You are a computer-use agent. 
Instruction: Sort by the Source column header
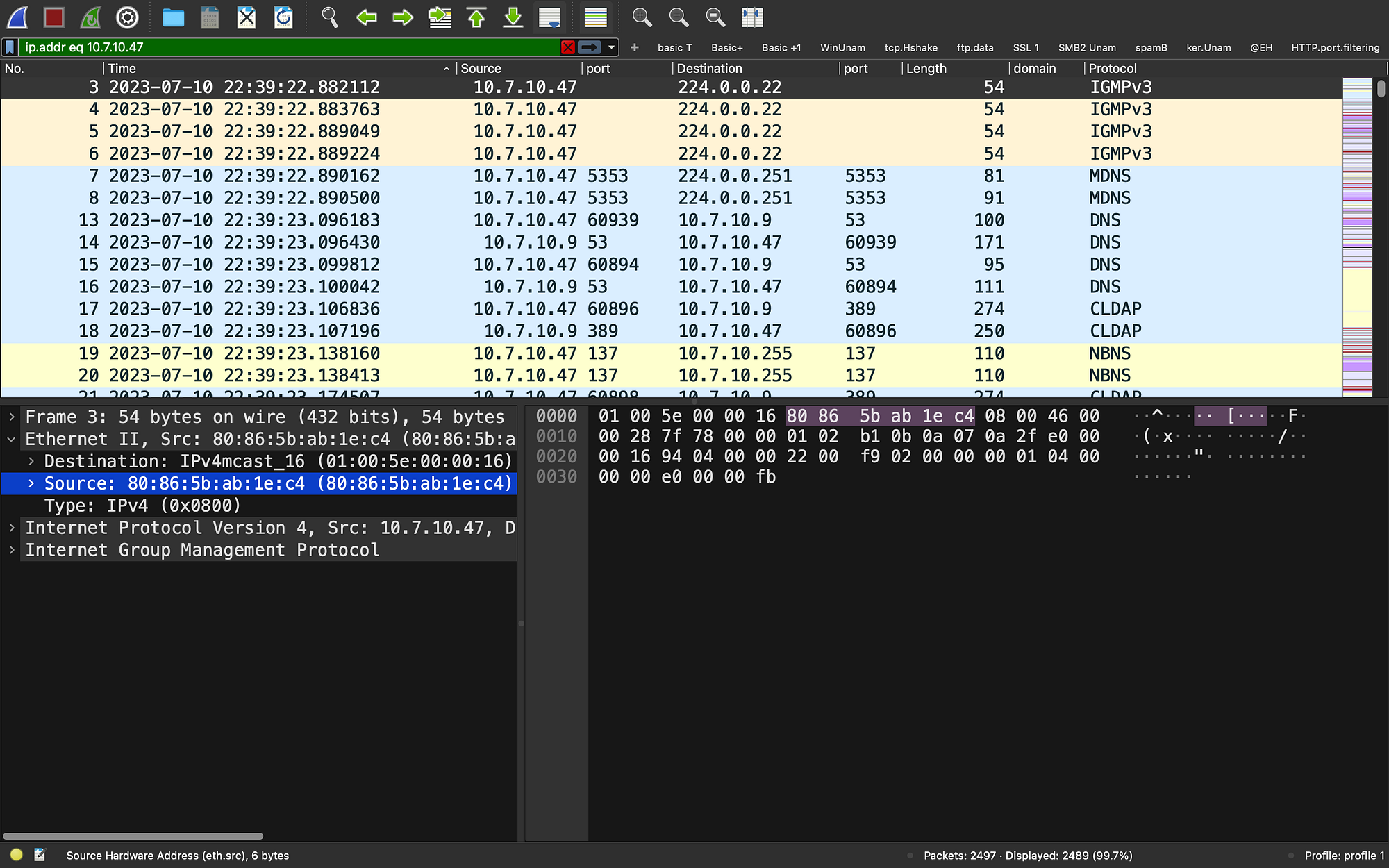click(519, 68)
